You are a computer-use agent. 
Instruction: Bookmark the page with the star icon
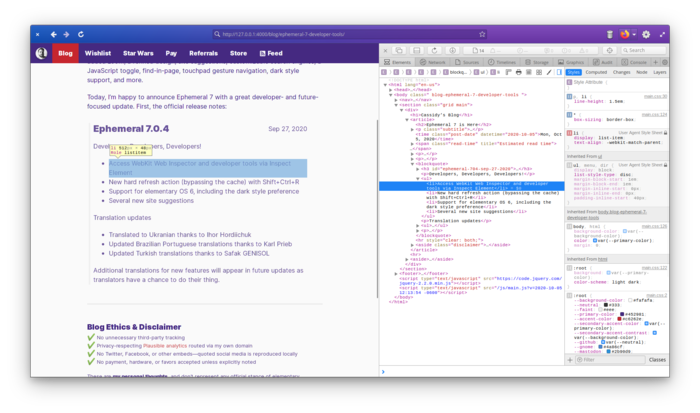point(482,34)
